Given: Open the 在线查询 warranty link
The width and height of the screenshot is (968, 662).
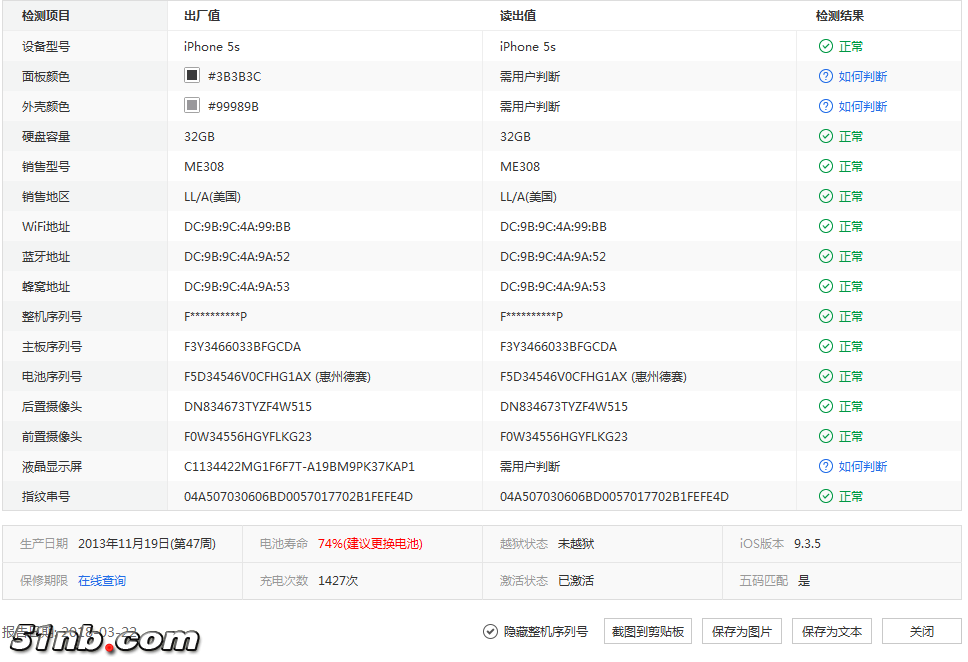Looking at the screenshot, I should (102, 580).
